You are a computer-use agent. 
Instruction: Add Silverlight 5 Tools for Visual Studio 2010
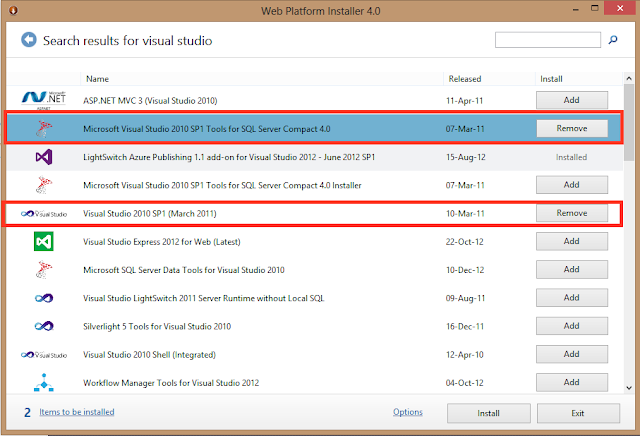(572, 326)
